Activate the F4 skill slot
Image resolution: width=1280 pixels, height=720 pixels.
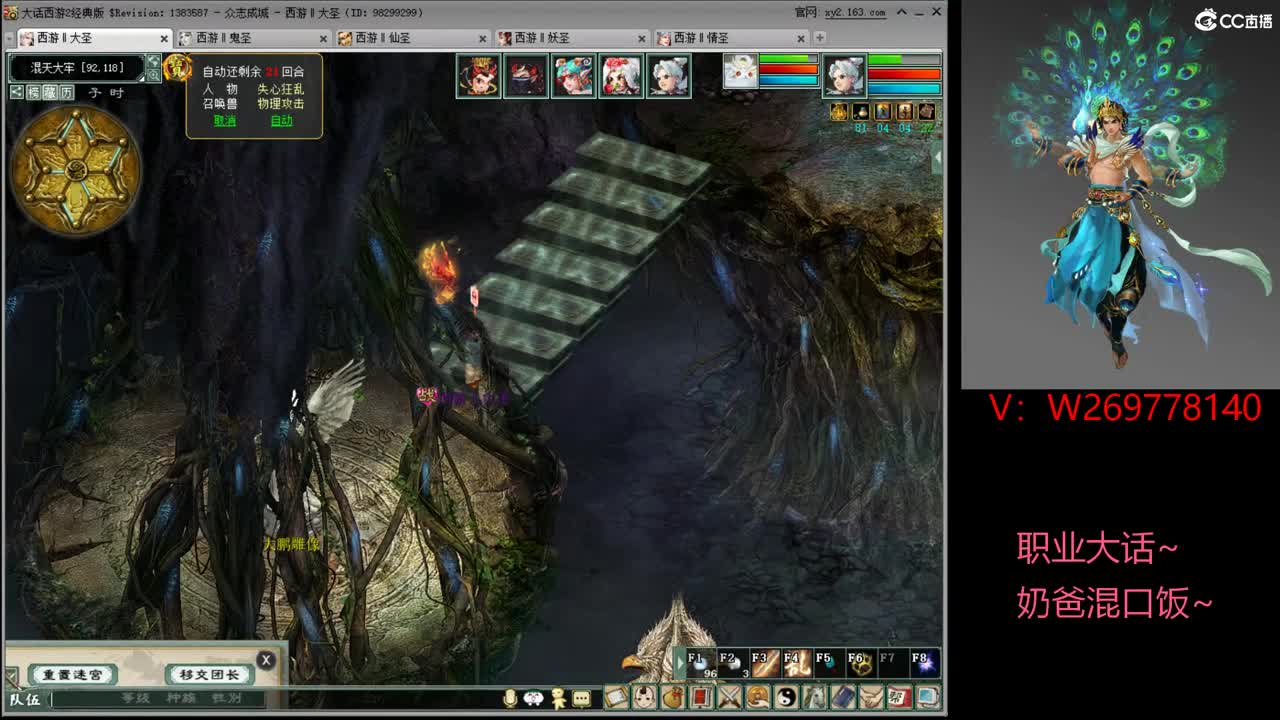point(798,663)
